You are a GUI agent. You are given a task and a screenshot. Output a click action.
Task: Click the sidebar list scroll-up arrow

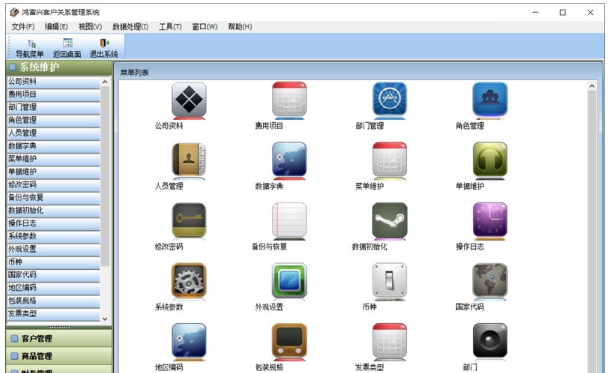point(105,82)
